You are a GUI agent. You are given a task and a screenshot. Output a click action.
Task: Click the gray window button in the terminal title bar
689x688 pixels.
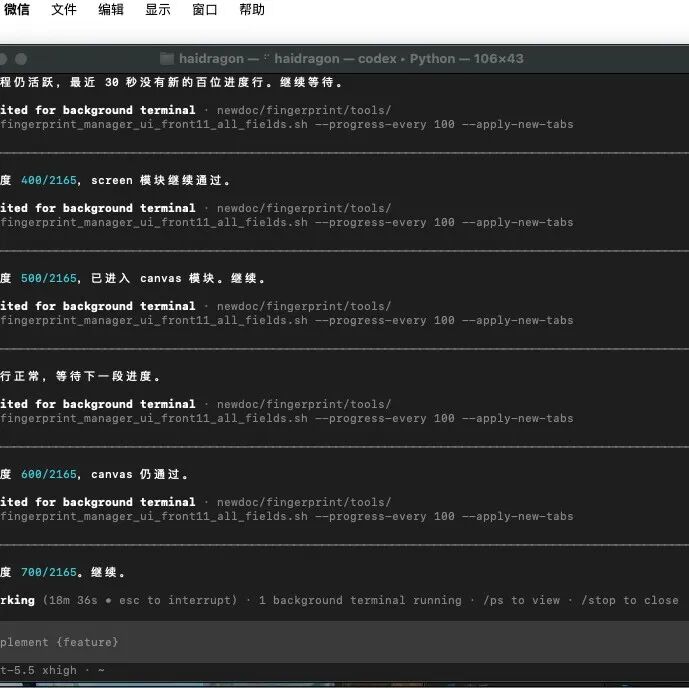click(21, 58)
